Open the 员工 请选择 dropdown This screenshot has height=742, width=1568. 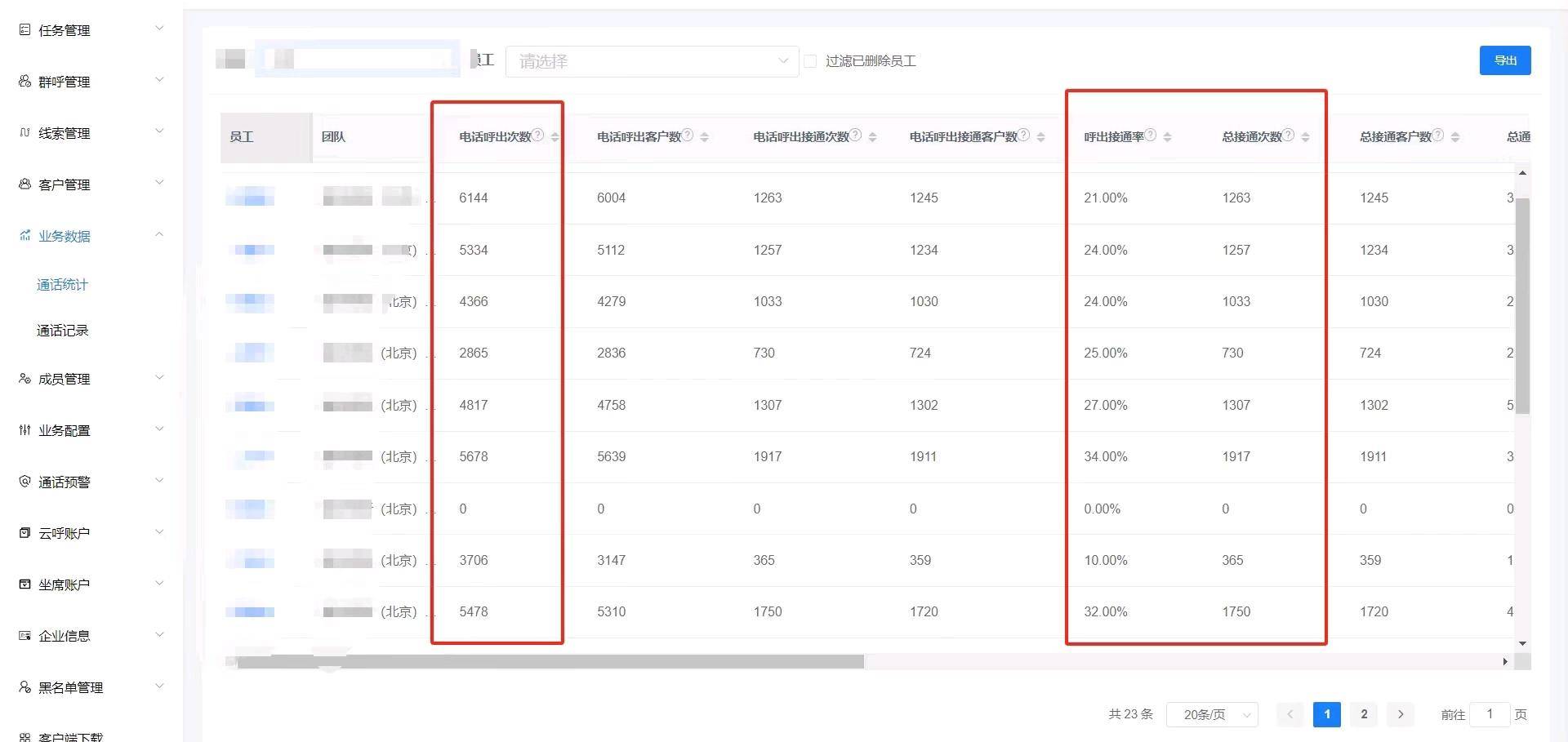(x=652, y=61)
